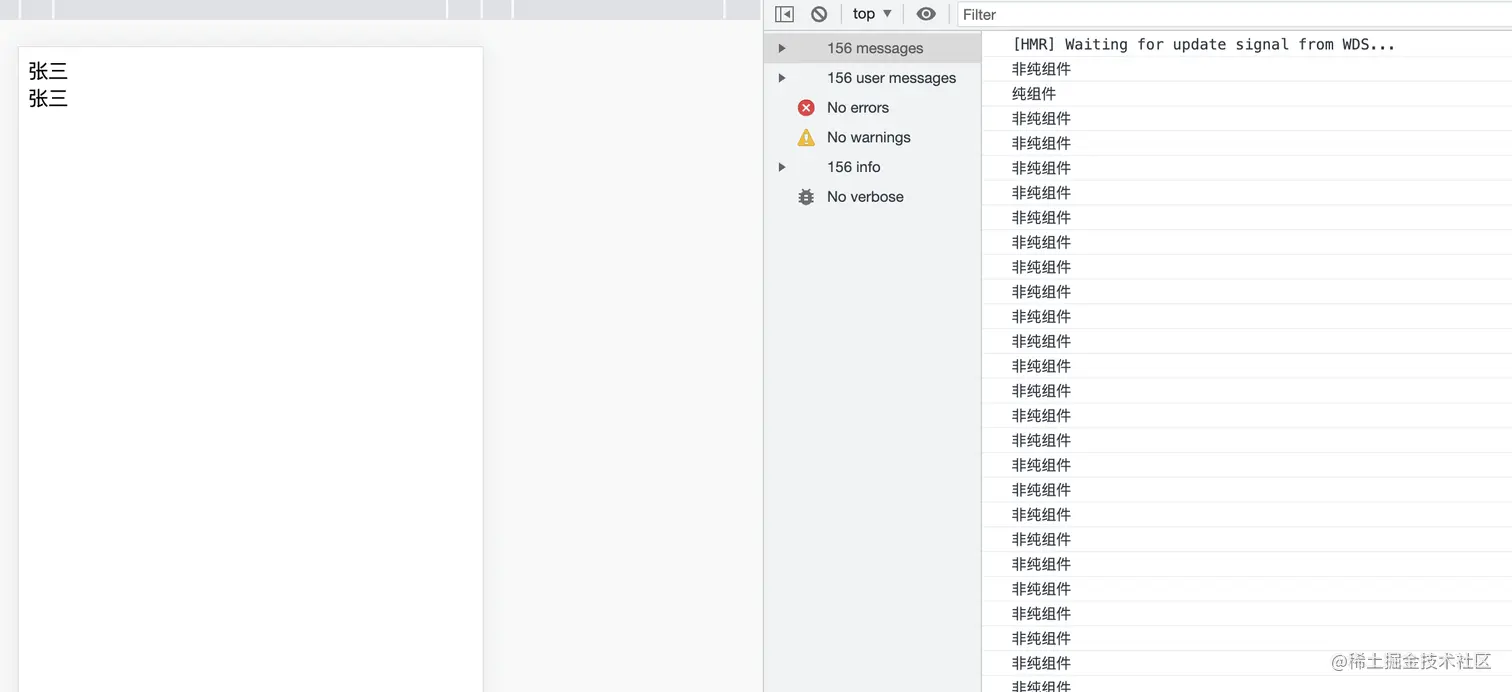Viewport: 1512px width, 692px height.
Task: Toggle the console sidebar panel icon
Action: (x=784, y=14)
